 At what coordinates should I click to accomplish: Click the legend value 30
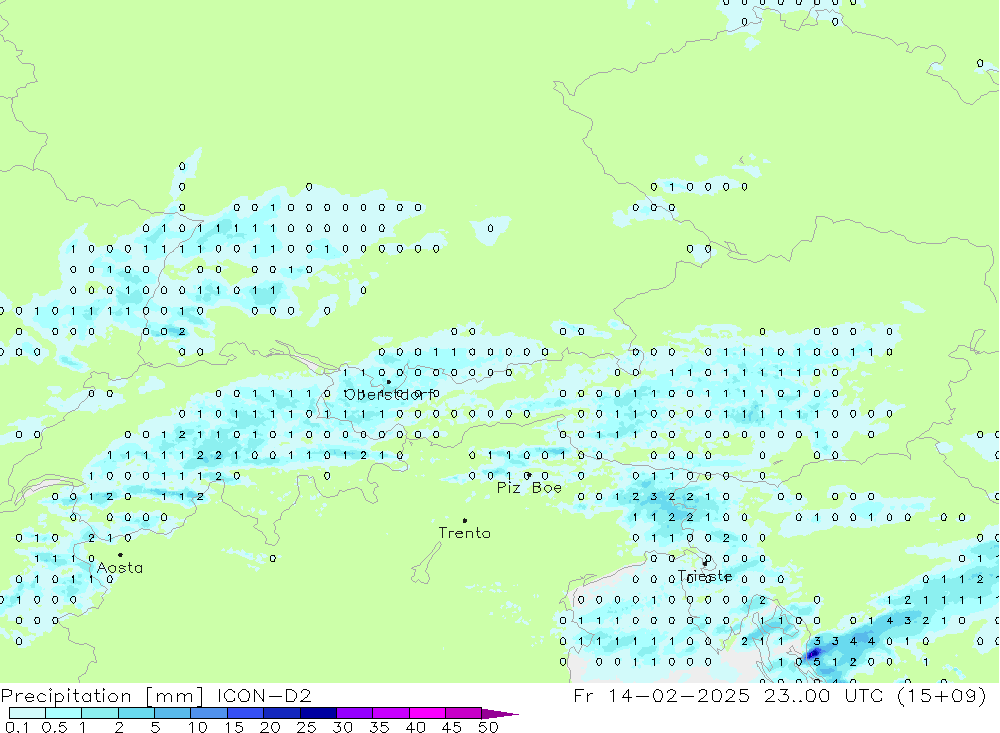[343, 727]
